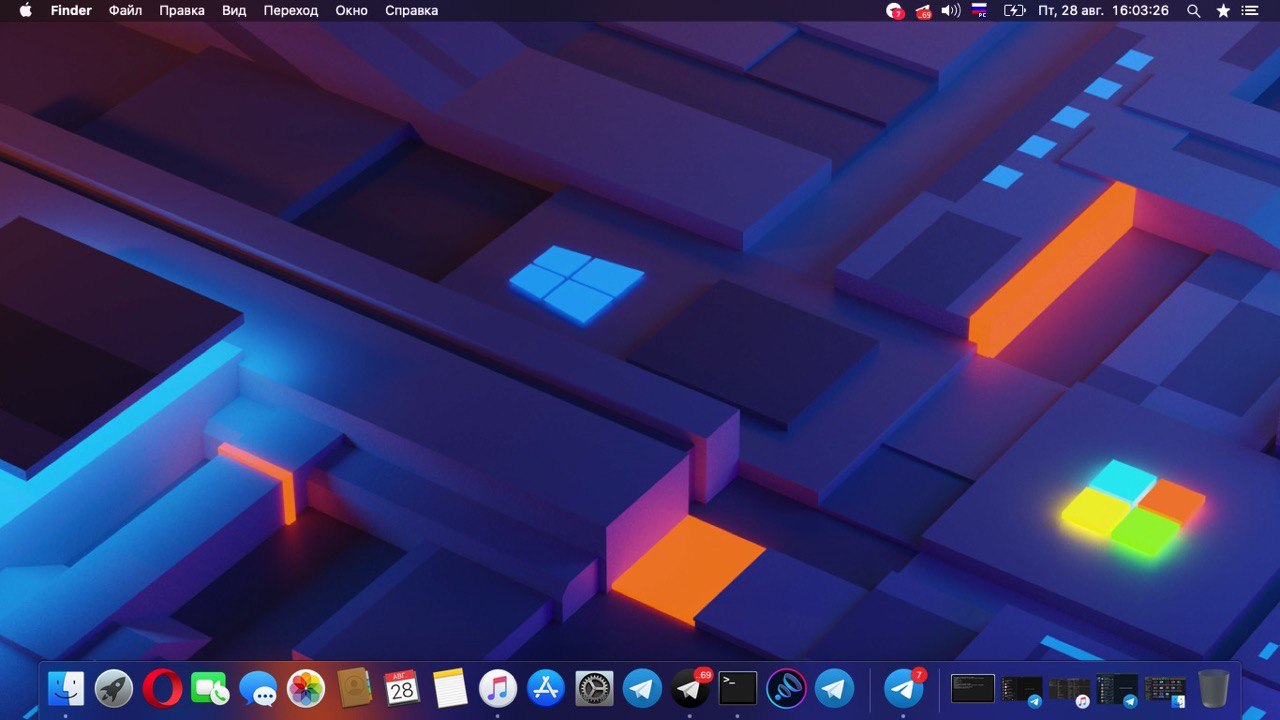Open the Переход menu

tap(291, 10)
